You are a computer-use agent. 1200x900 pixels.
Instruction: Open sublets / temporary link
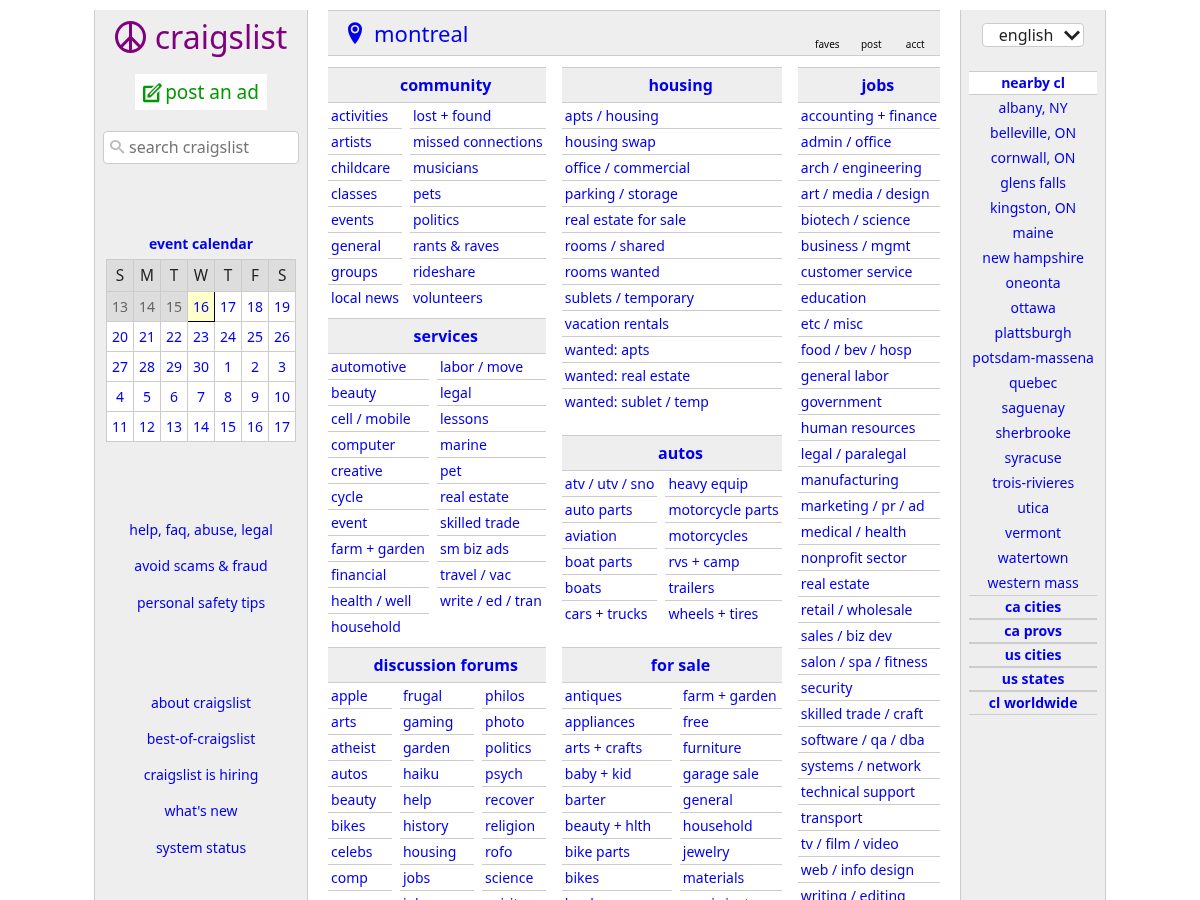(x=629, y=298)
